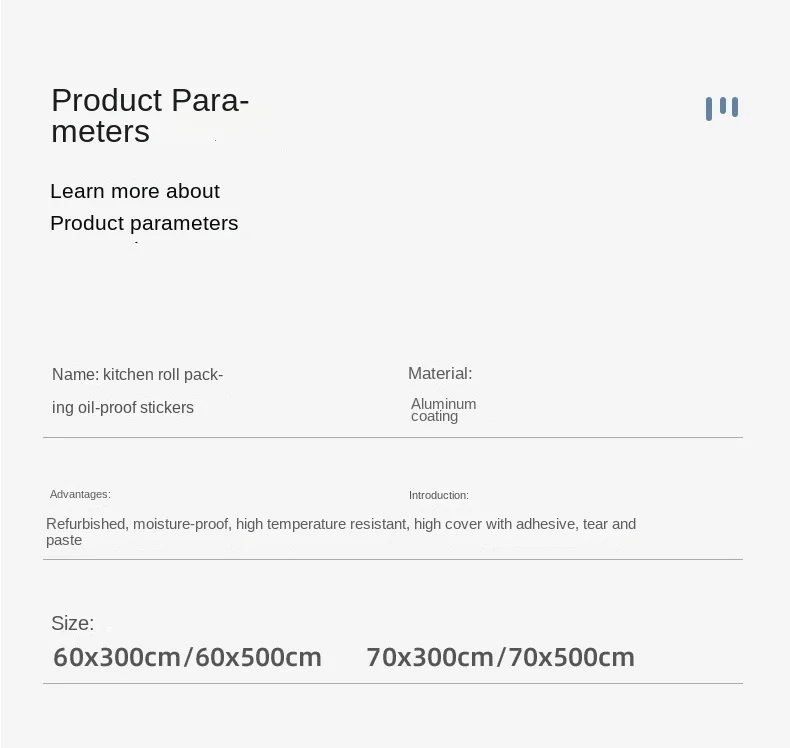Click the three vertical bars icon
This screenshot has height=748, width=790.
pos(721,108)
